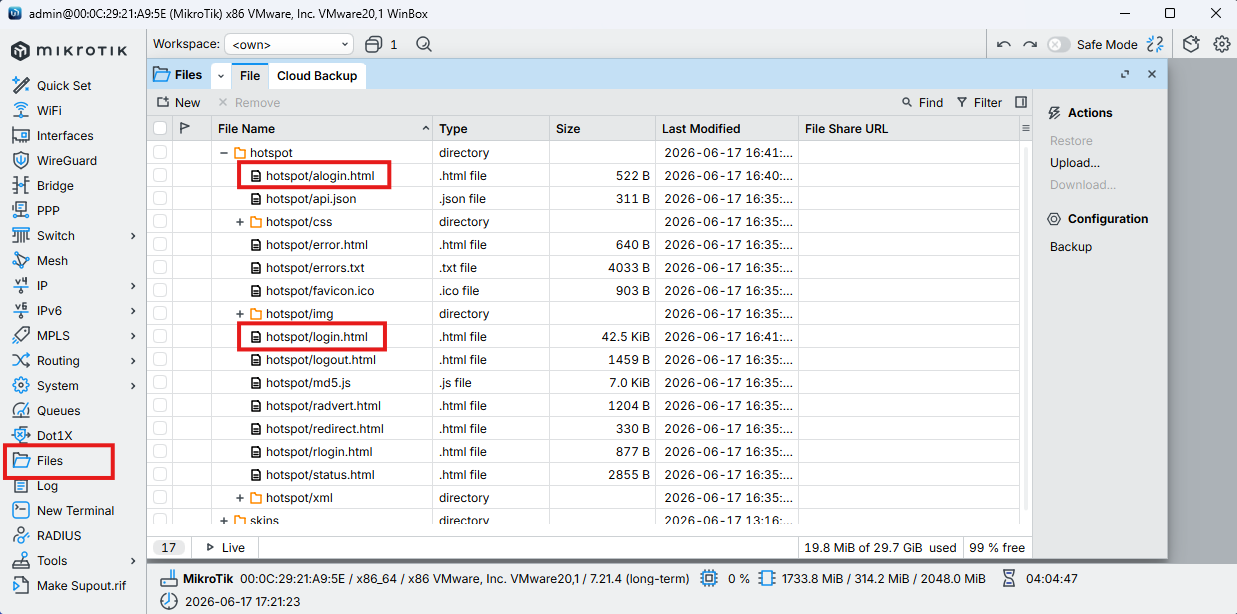This screenshot has width=1237, height=614.
Task: Open the Dot1X section
Action: click(x=54, y=436)
